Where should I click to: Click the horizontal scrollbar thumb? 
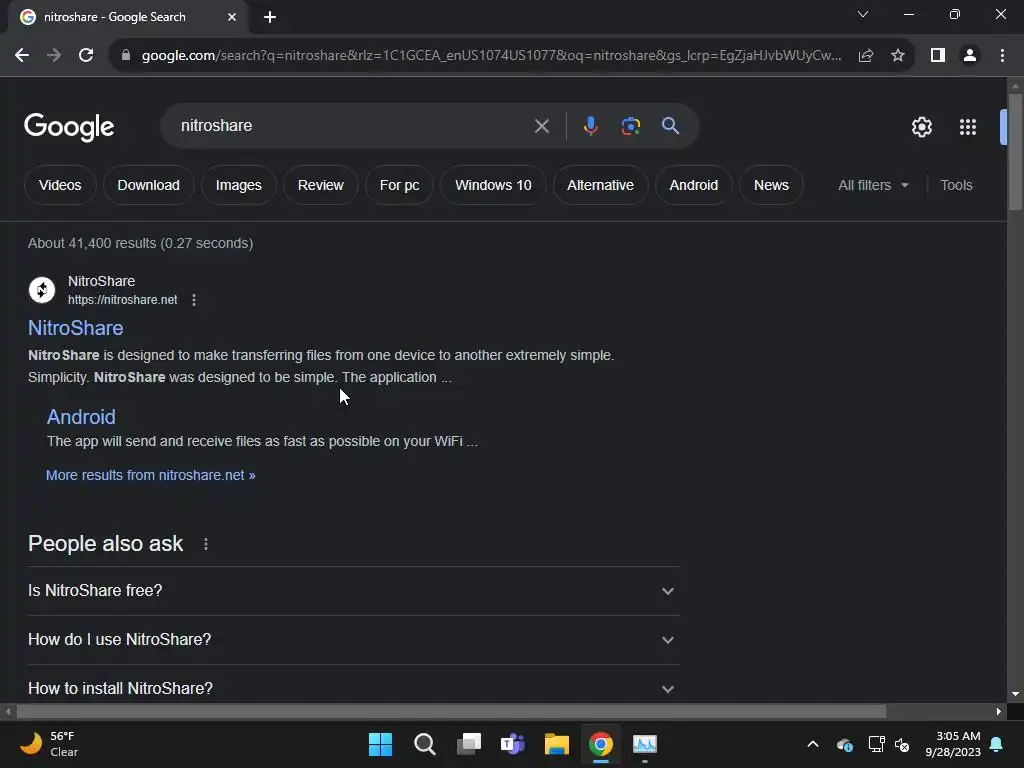(x=451, y=712)
